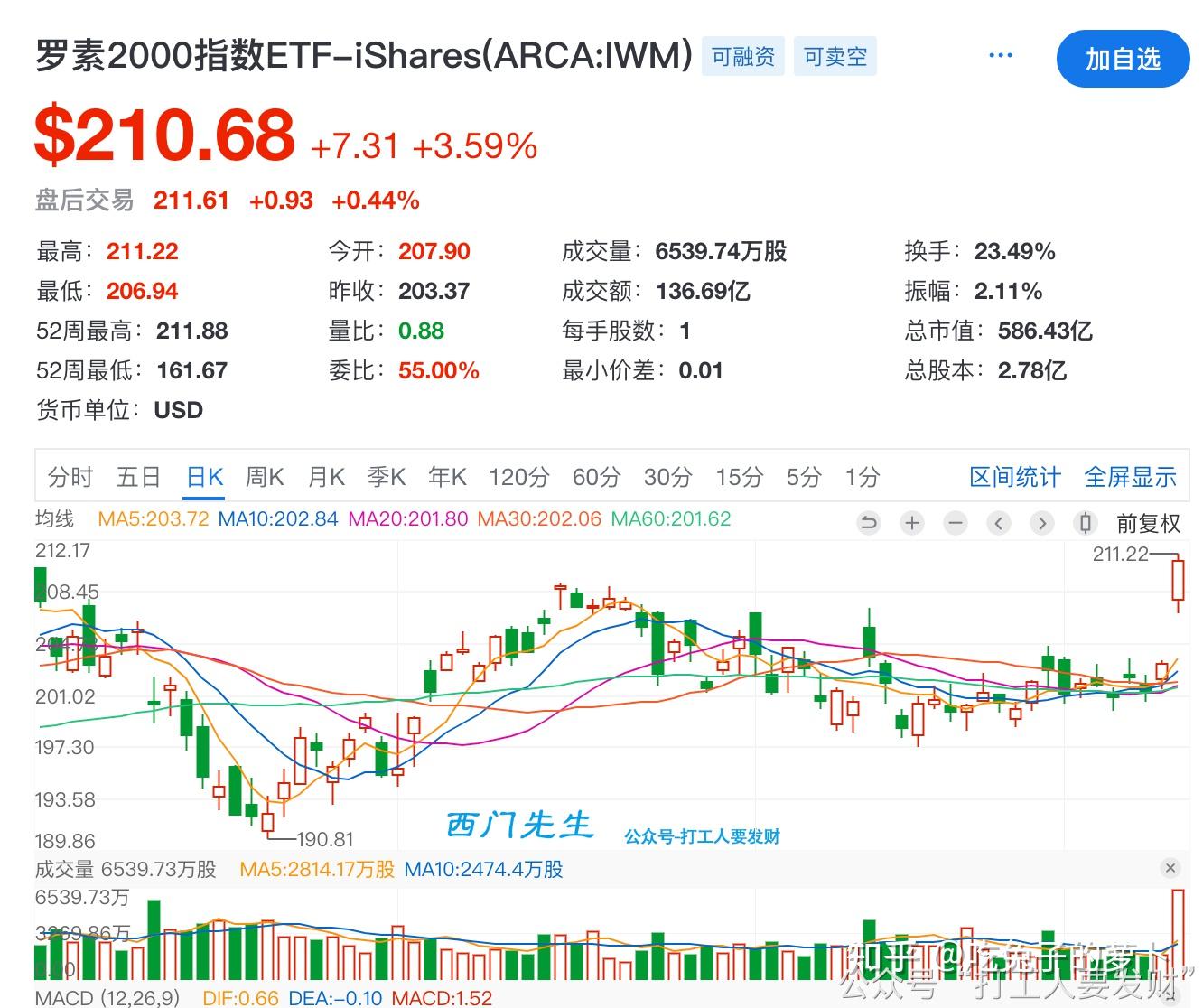Click the 盘后交易 after-hours label
Image resolution: width=1203 pixels, height=1008 pixels.
(84, 200)
